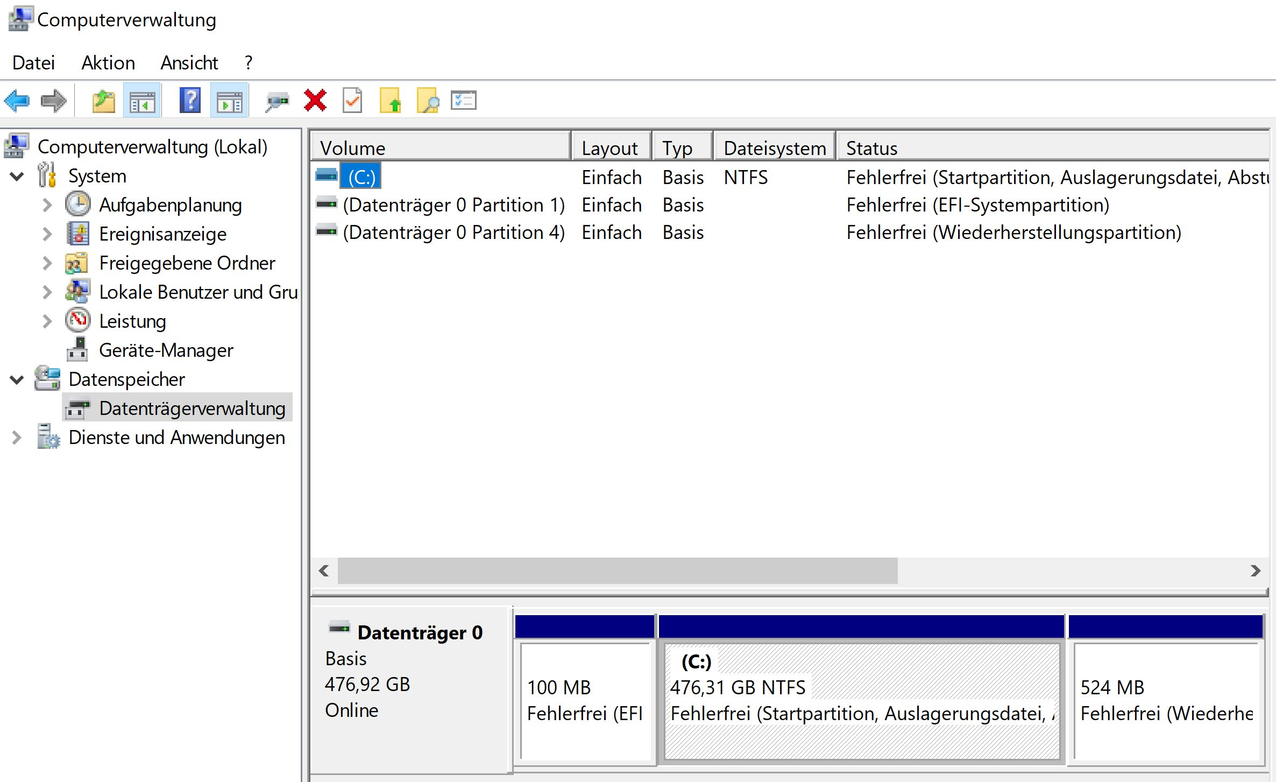Image resolution: width=1276 pixels, height=782 pixels.
Task: Toggle the action pane toolbar icon
Action: click(229, 101)
